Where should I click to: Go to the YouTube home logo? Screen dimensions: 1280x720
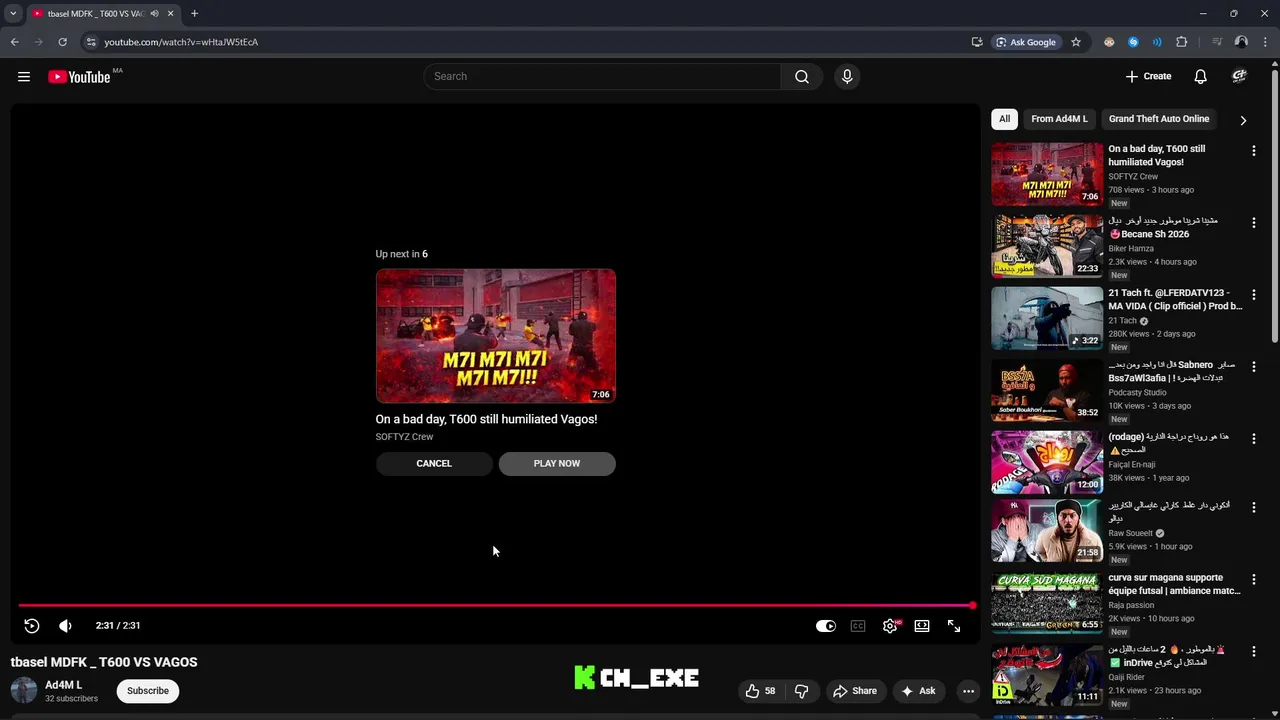click(x=79, y=77)
